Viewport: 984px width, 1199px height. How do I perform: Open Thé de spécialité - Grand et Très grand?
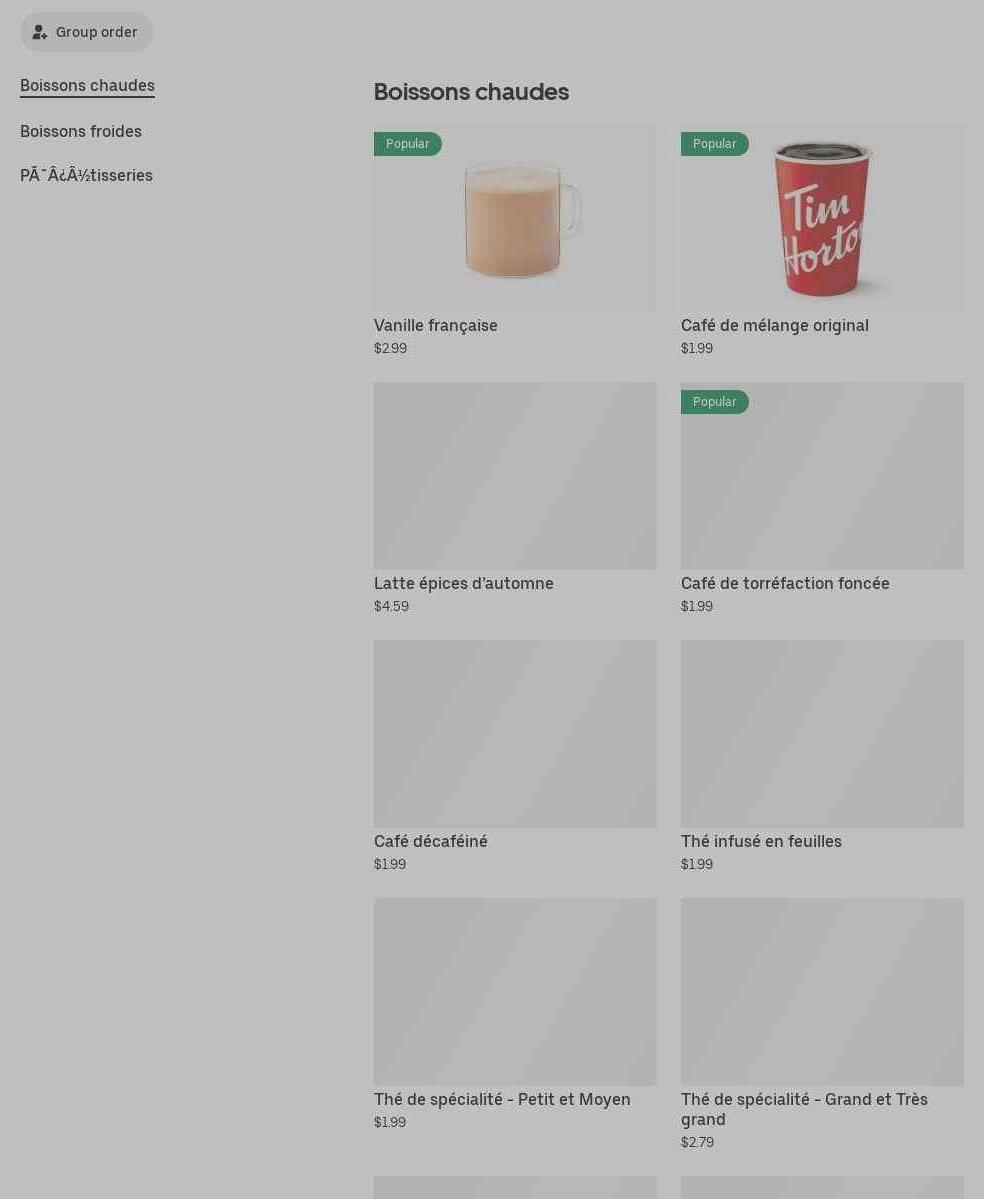804,1110
